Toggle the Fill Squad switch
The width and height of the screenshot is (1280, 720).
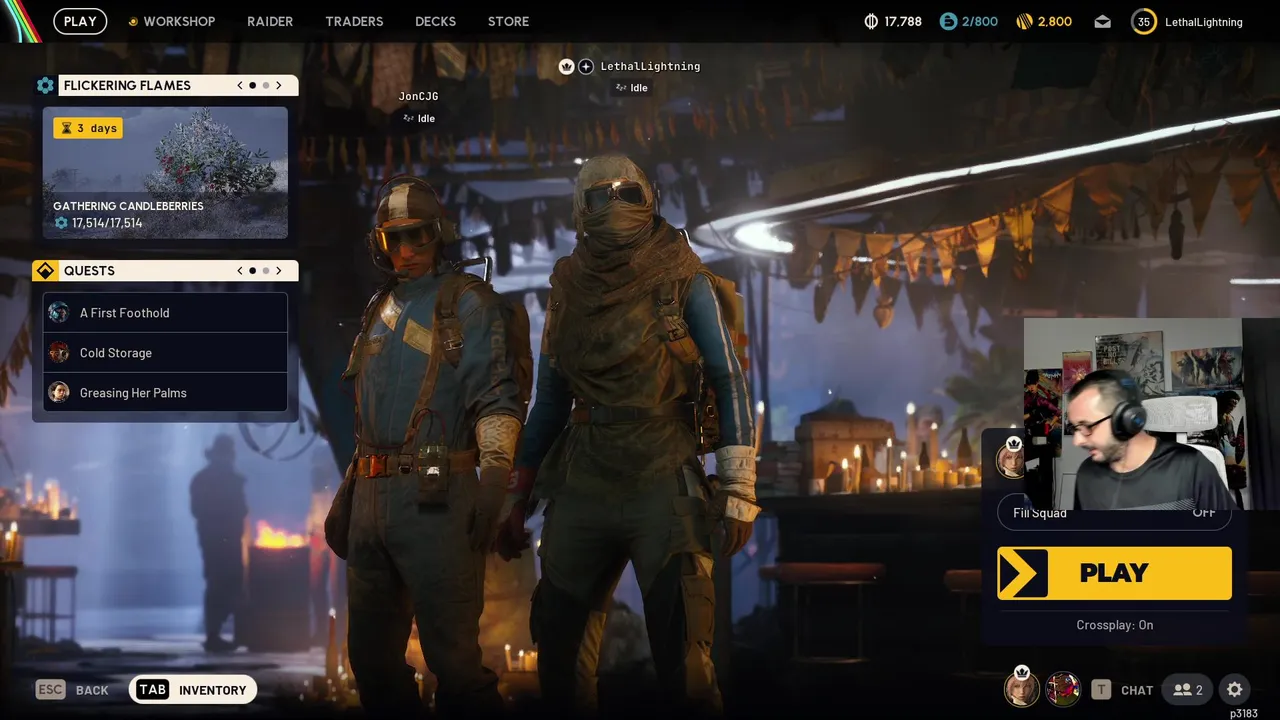(x=1114, y=513)
